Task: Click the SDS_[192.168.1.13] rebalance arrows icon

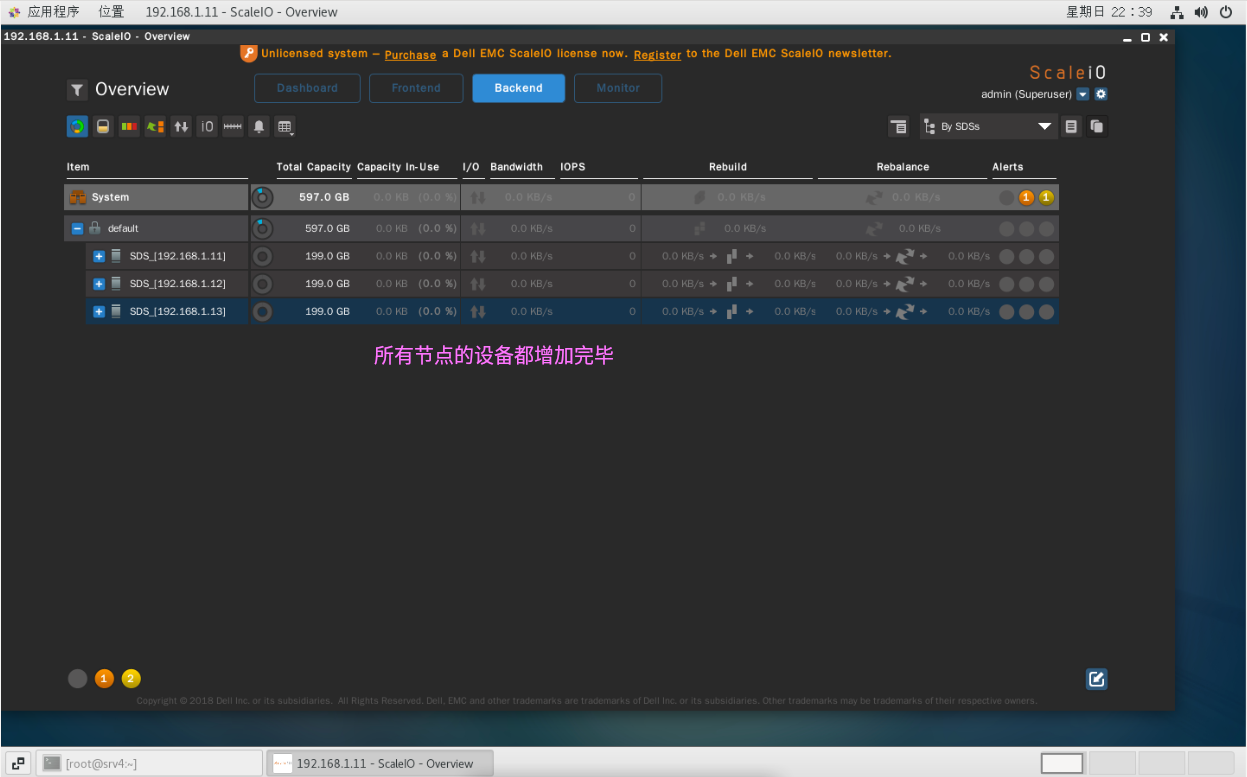Action: [906, 312]
